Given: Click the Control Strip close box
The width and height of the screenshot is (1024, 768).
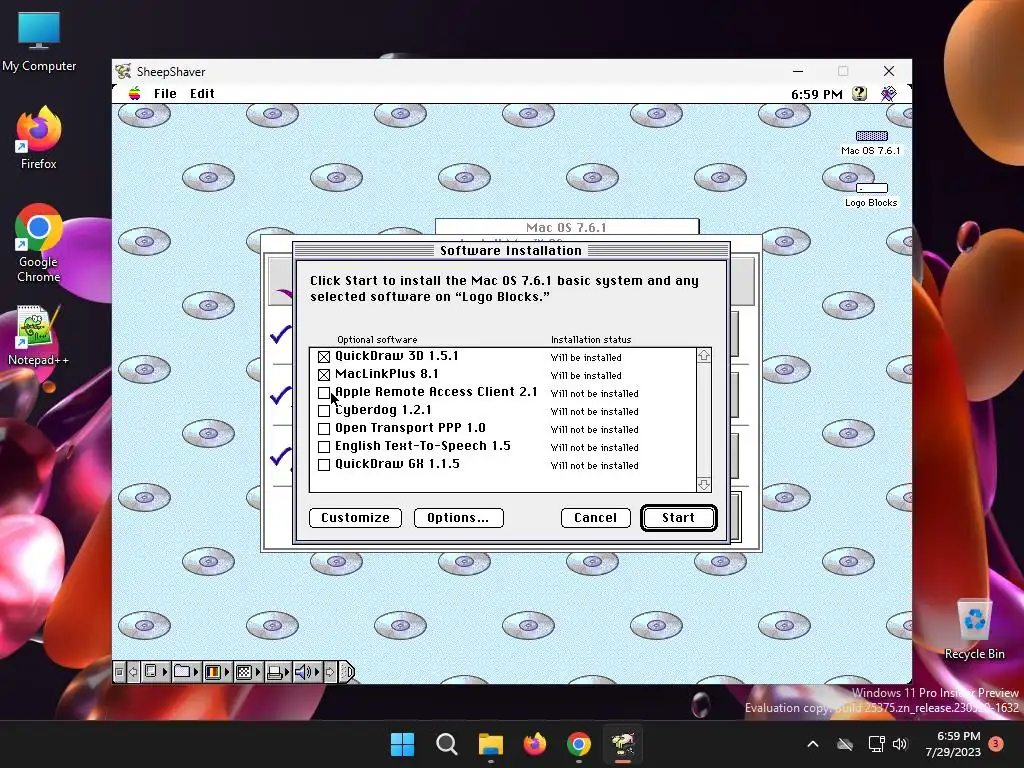Looking at the screenshot, I should pyautogui.click(x=119, y=672).
